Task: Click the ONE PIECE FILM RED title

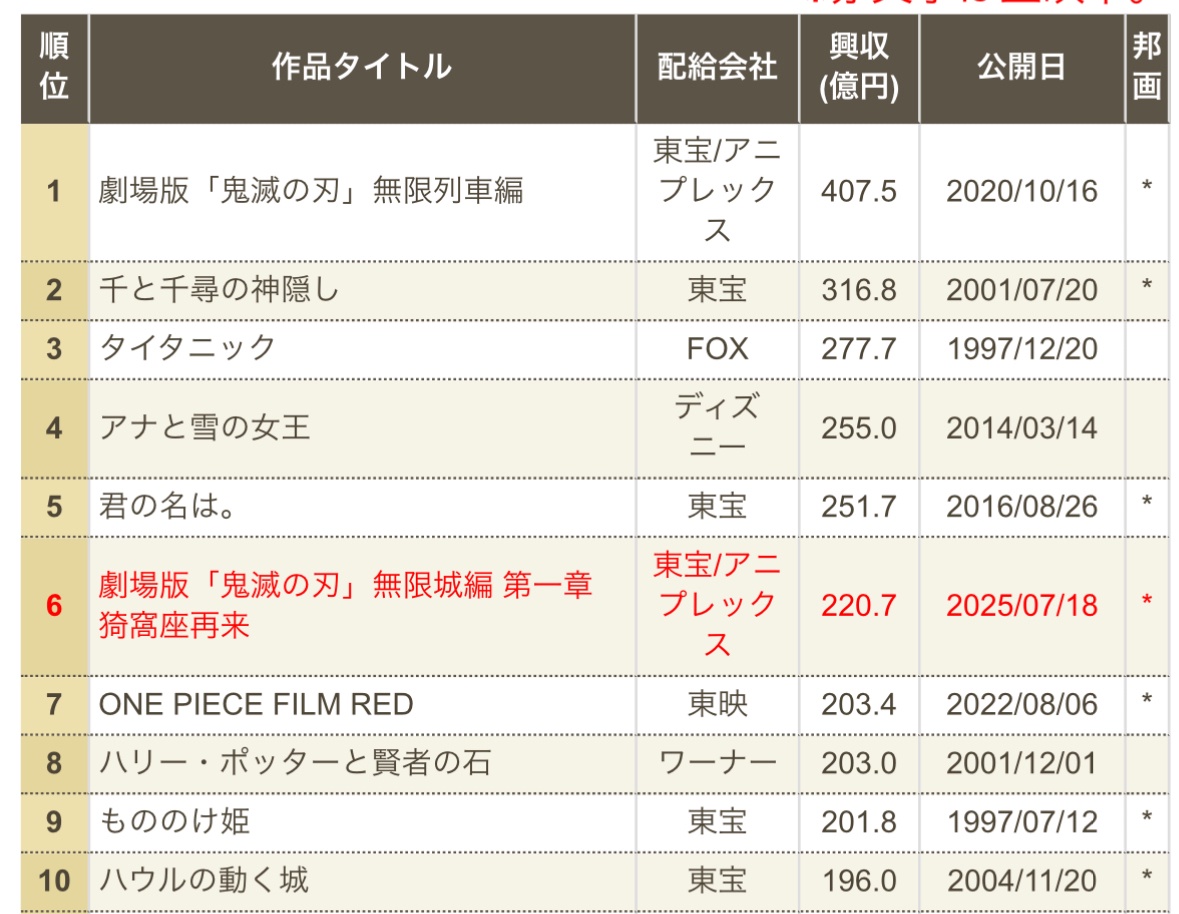Action: tap(256, 704)
